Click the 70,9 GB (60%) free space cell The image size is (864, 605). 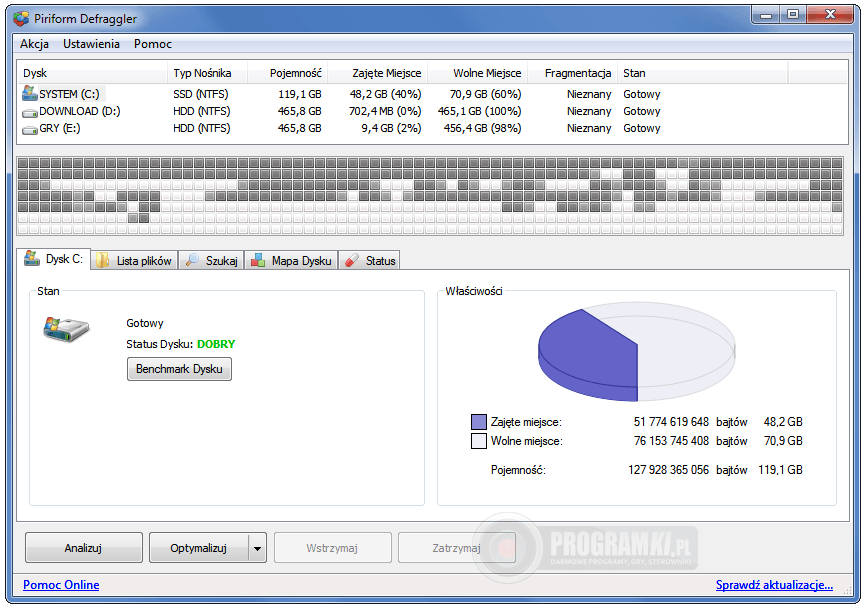pos(485,94)
